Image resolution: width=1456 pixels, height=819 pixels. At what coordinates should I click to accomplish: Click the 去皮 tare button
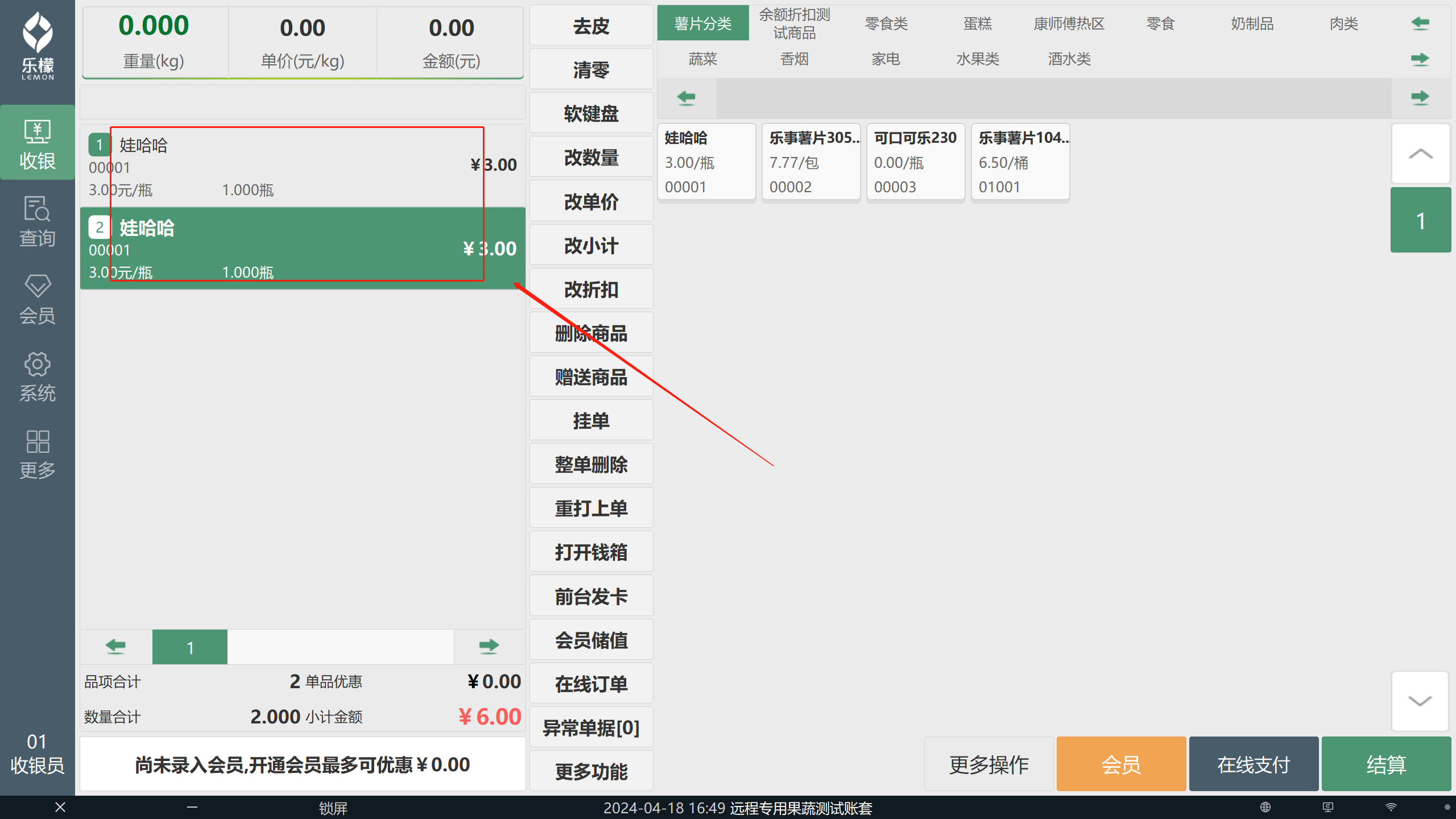tap(591, 26)
